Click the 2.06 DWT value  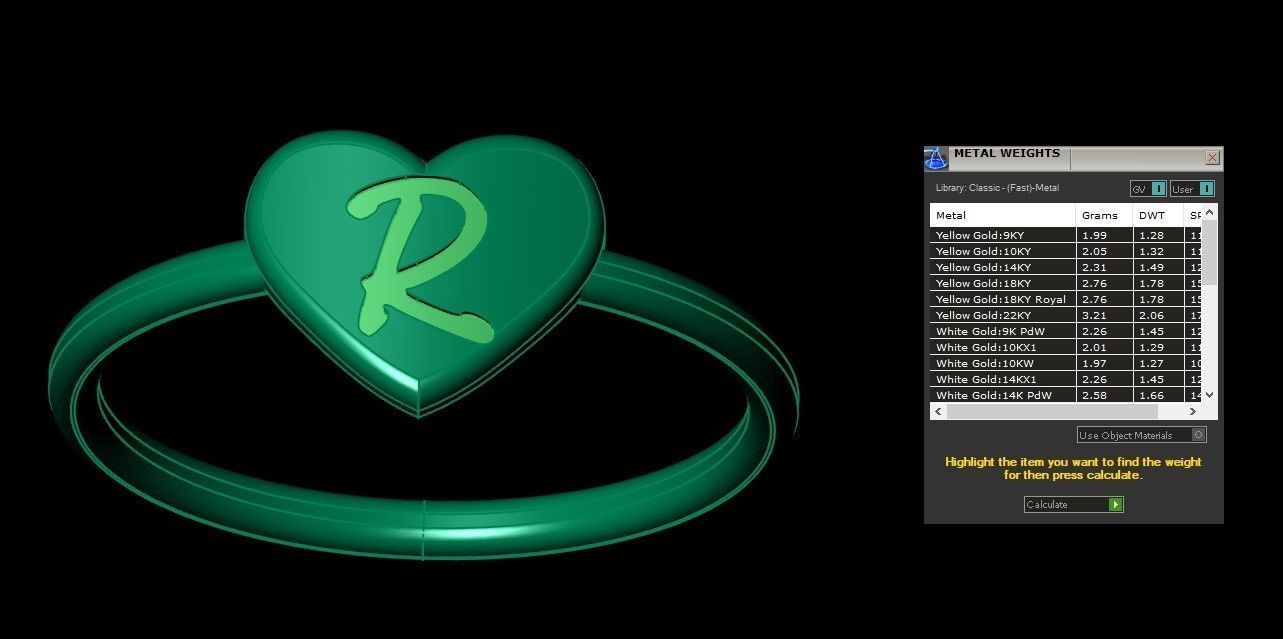click(1151, 315)
